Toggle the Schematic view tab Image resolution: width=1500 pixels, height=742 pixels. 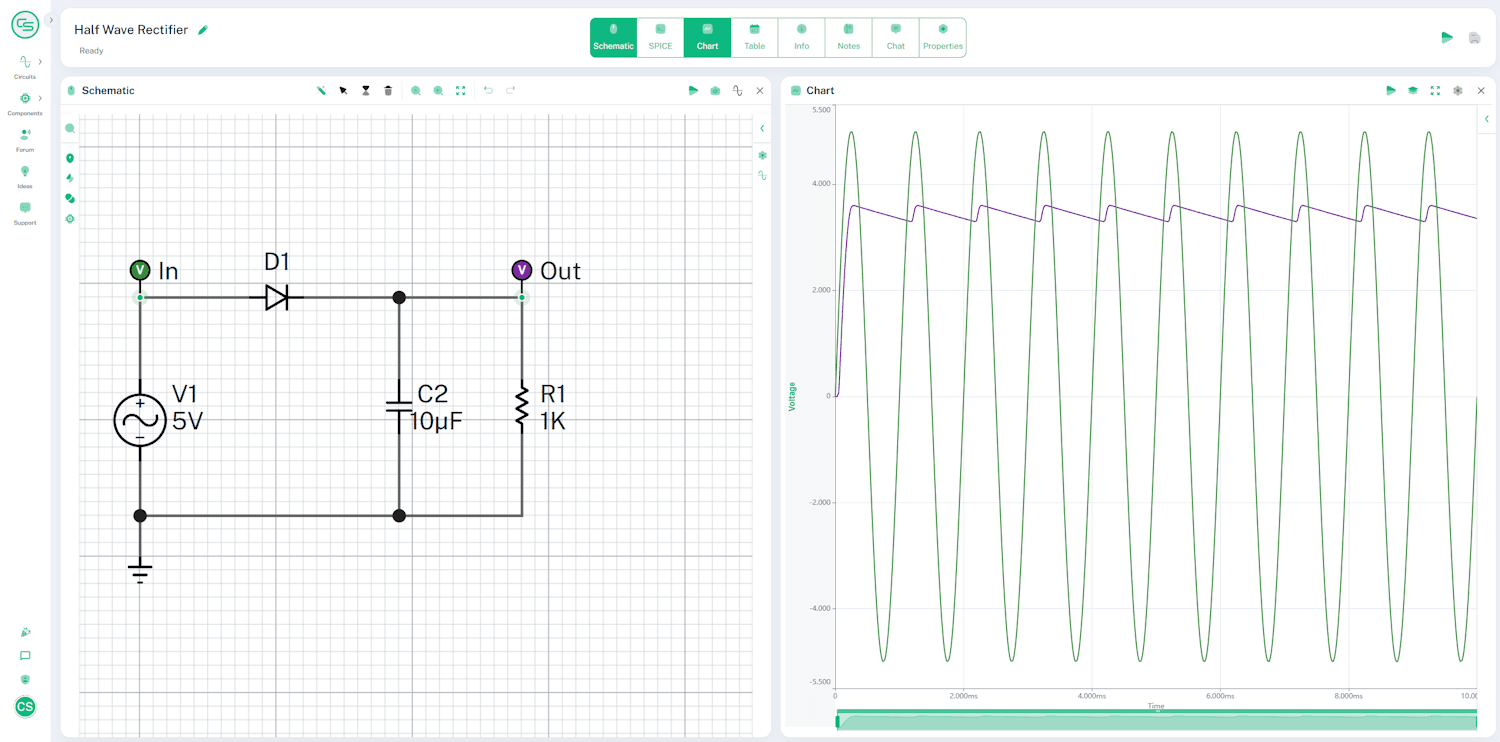(x=613, y=37)
